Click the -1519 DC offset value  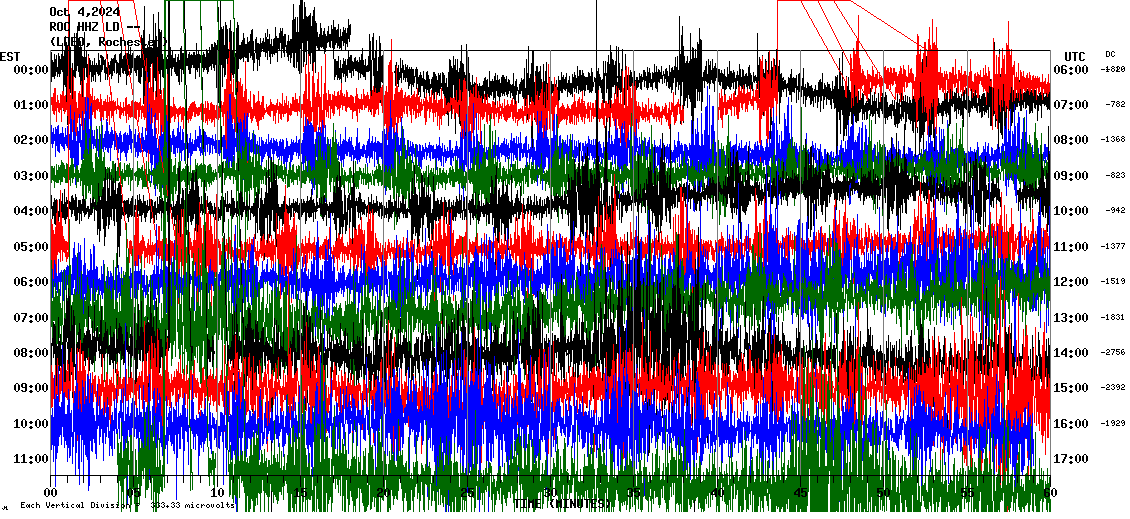pyautogui.click(x=1114, y=282)
